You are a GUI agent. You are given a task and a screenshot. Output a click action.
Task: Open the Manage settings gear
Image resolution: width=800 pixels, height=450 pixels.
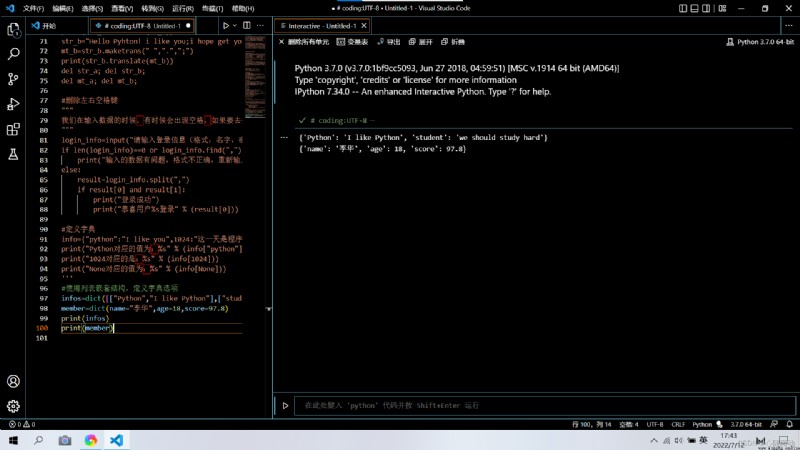click(x=13, y=406)
